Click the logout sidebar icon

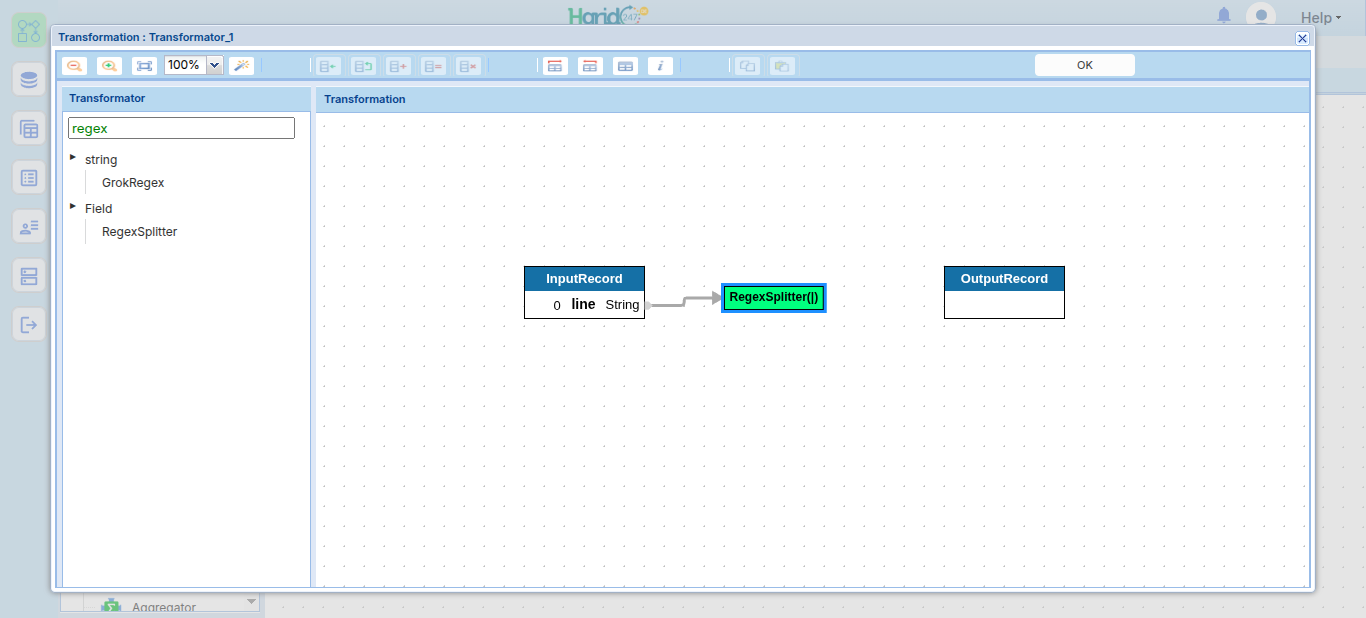29,324
